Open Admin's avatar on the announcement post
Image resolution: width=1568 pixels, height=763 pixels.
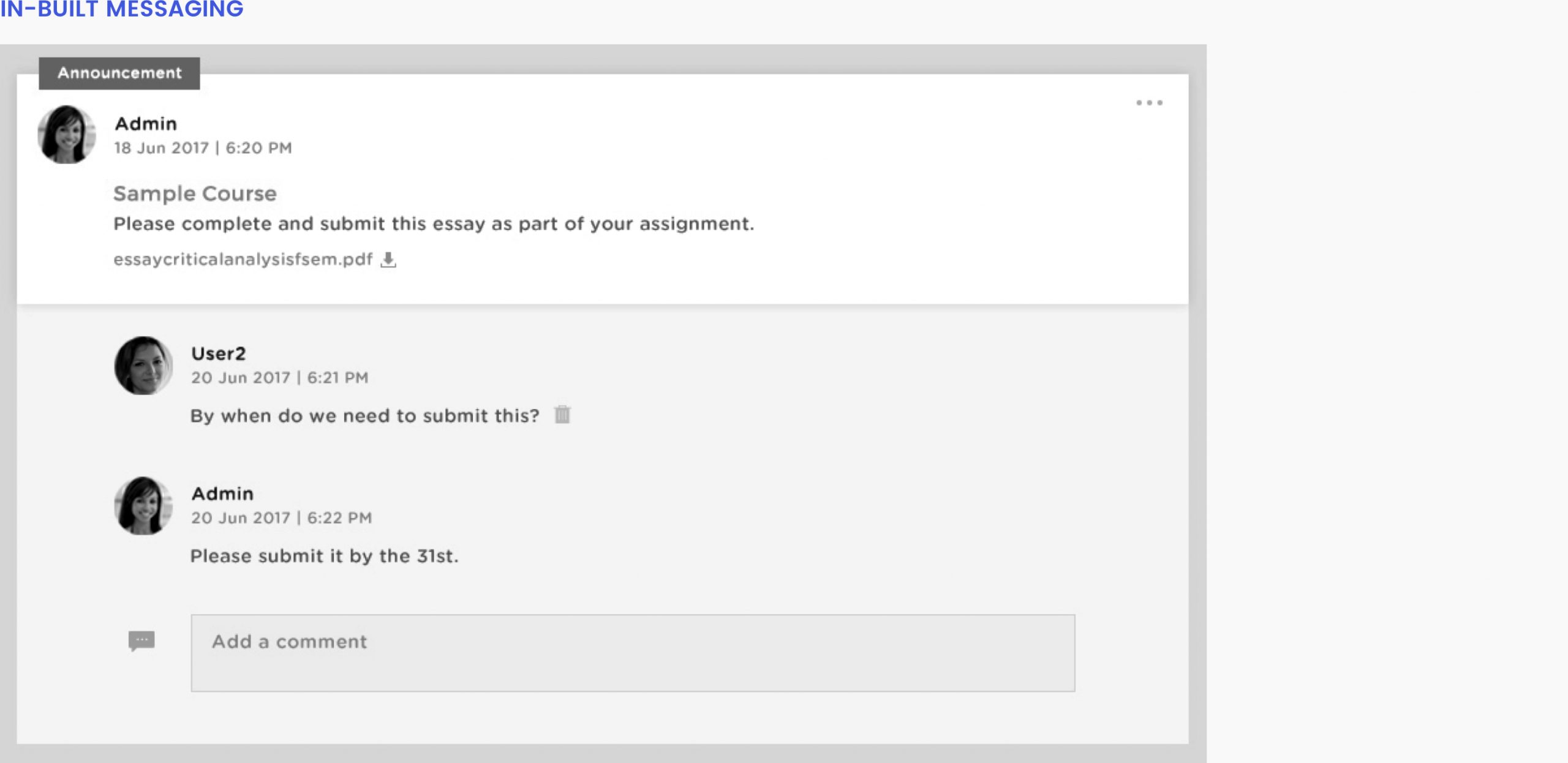pos(67,134)
